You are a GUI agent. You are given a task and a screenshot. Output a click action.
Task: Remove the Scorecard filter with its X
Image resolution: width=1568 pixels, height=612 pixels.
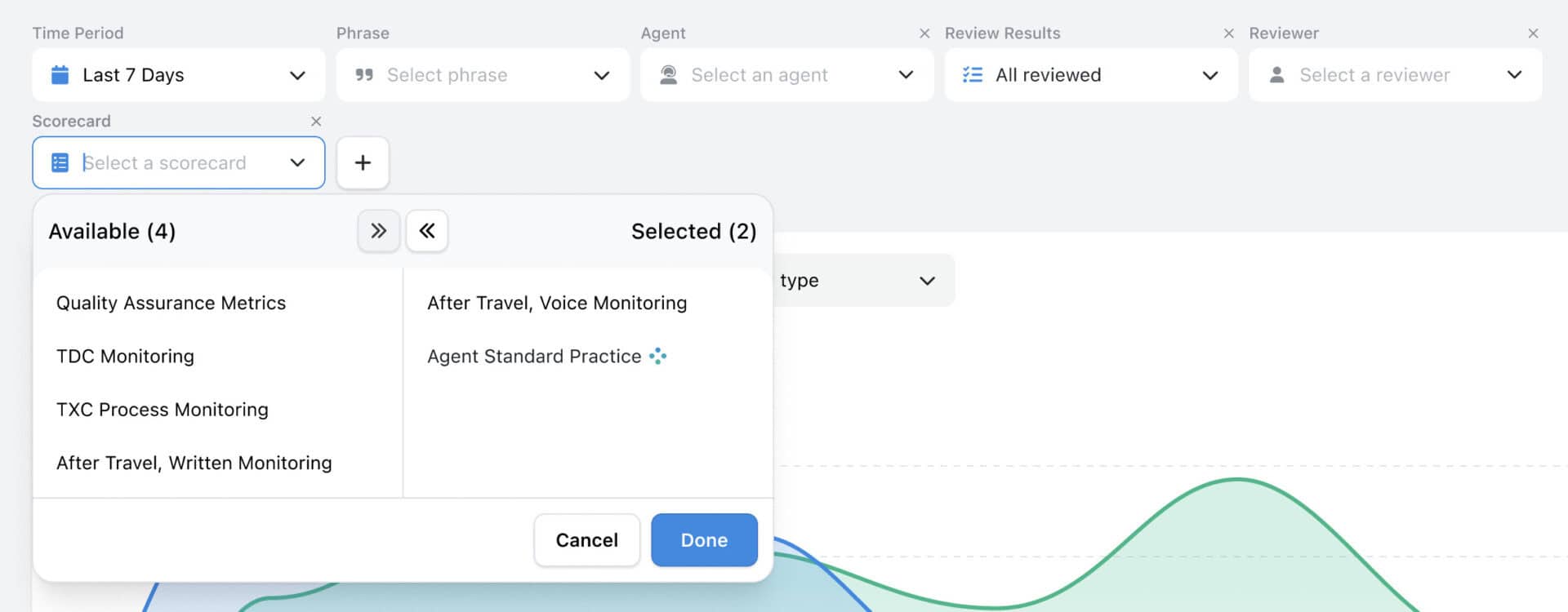click(316, 122)
